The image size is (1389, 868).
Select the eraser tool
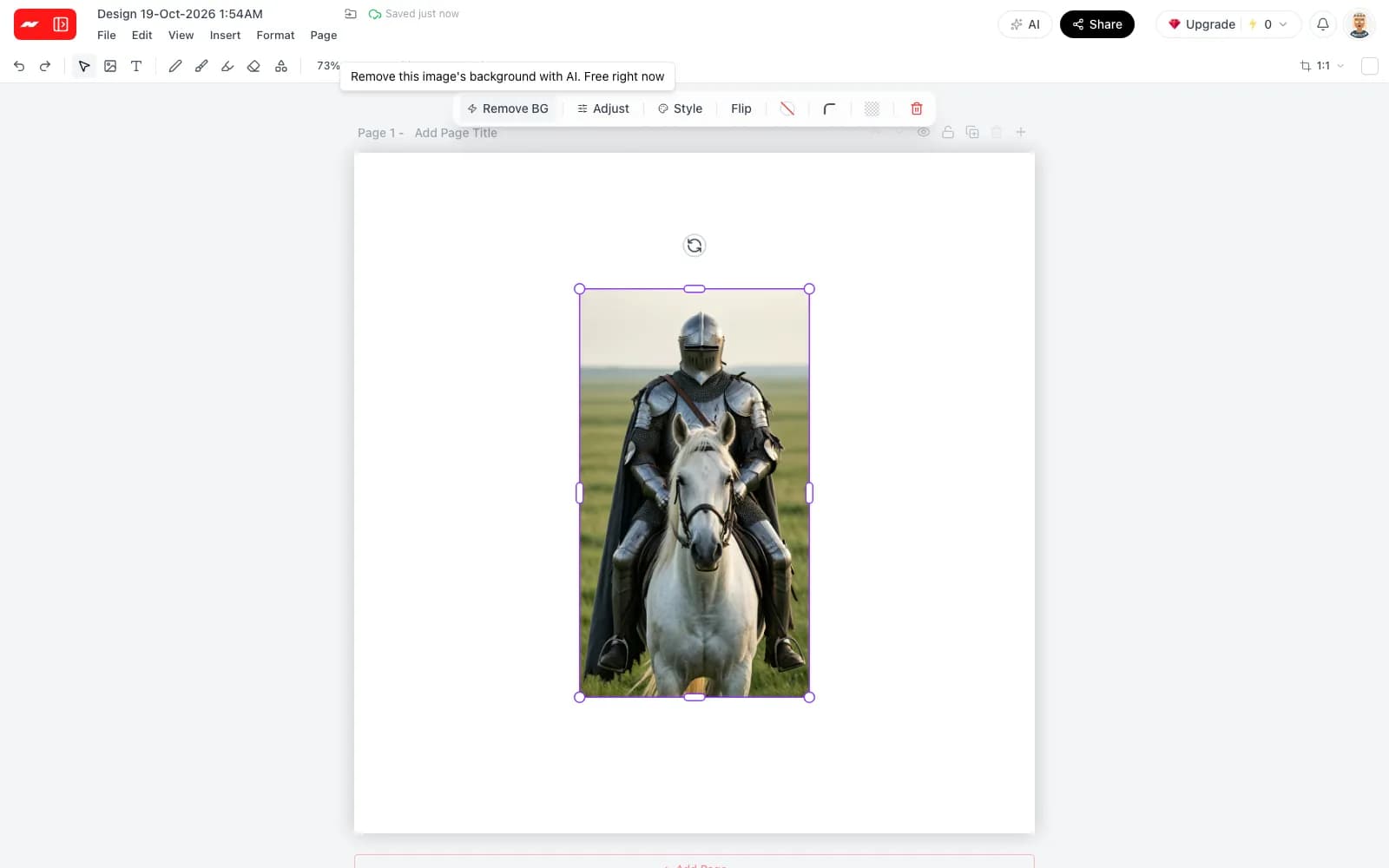253,66
